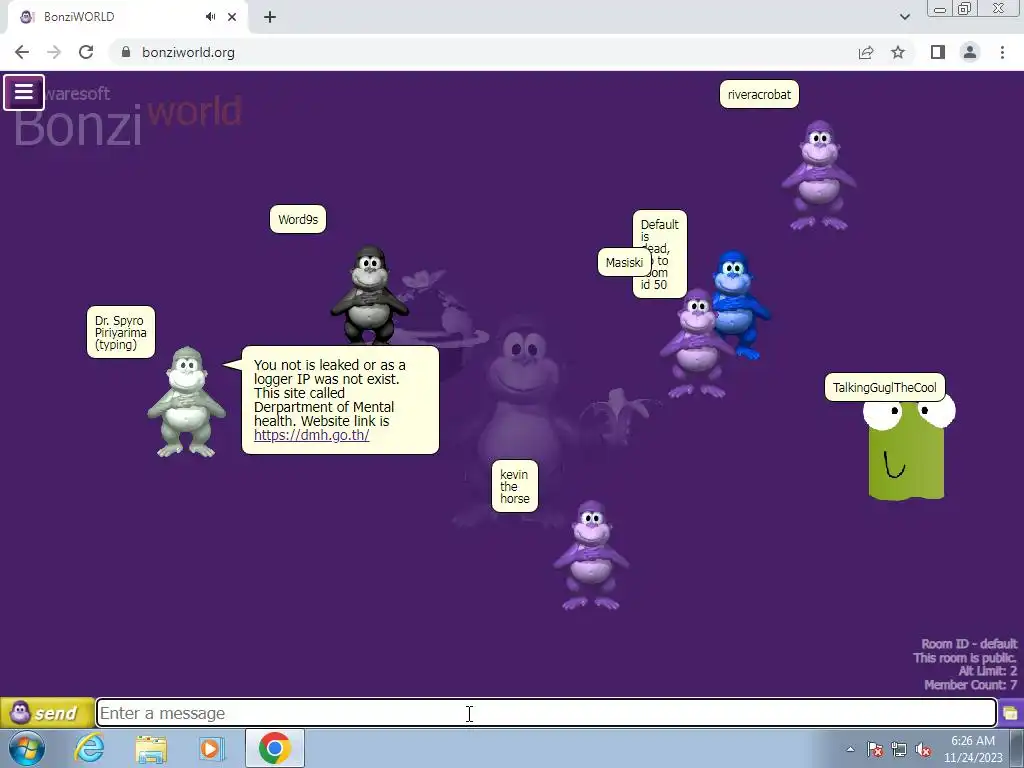Go back with the browser back arrow
The height and width of the screenshot is (768, 1024).
22,52
